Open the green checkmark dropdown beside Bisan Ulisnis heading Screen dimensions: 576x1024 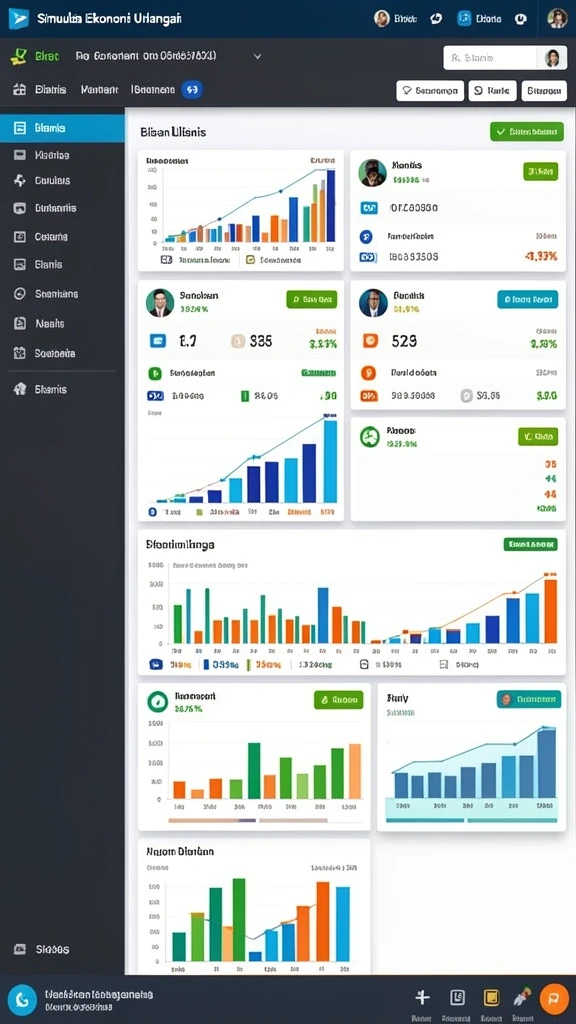click(526, 132)
